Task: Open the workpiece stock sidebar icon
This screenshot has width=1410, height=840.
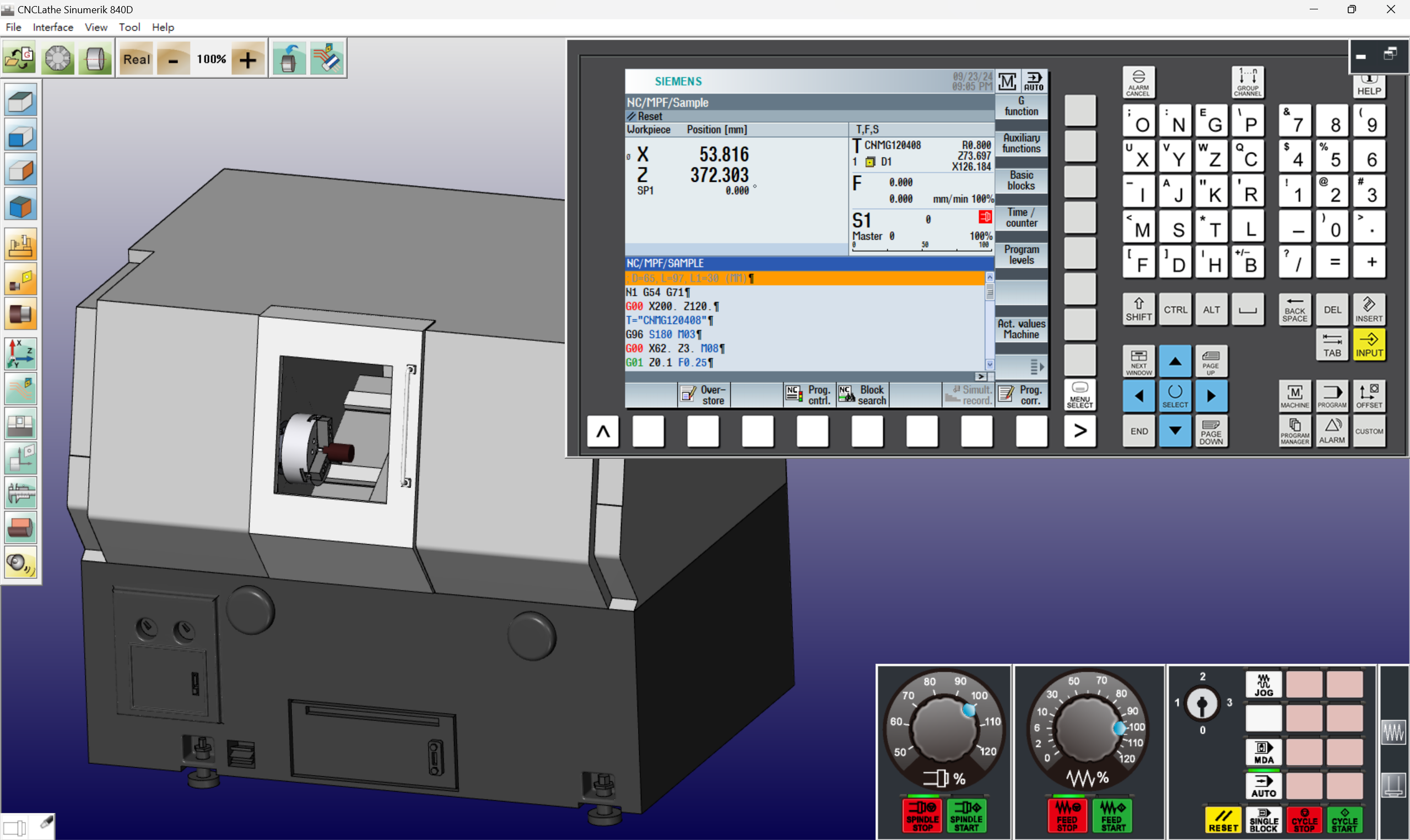Action: coord(20,314)
